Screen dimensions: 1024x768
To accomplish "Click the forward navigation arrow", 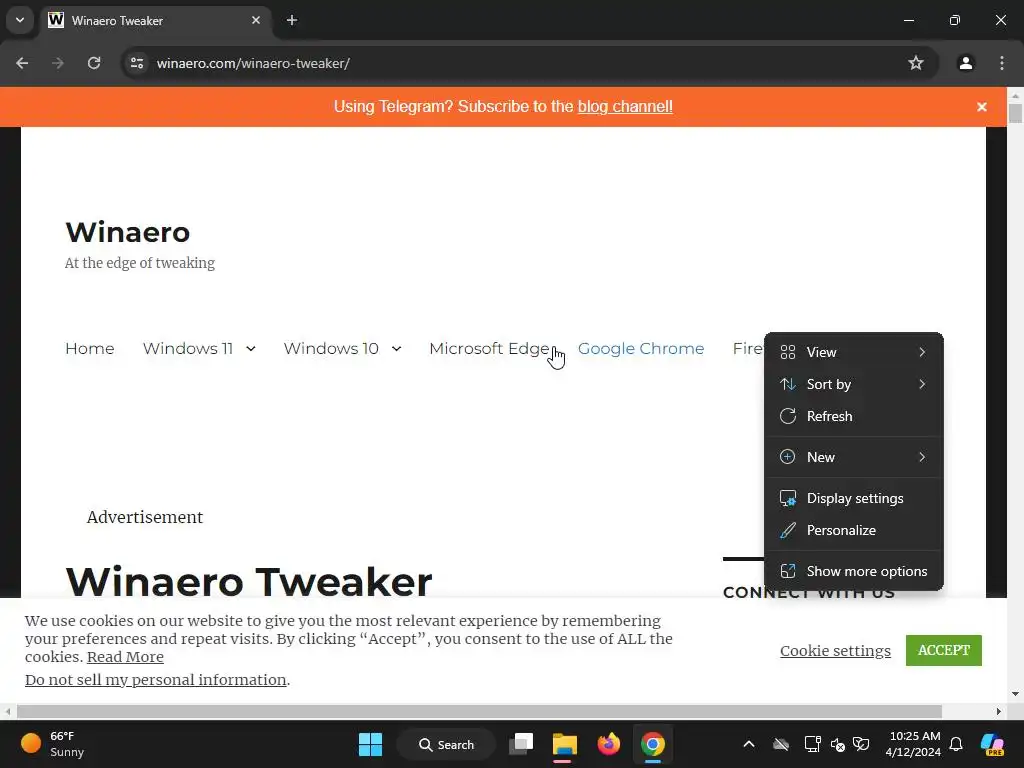I will click(x=58, y=63).
